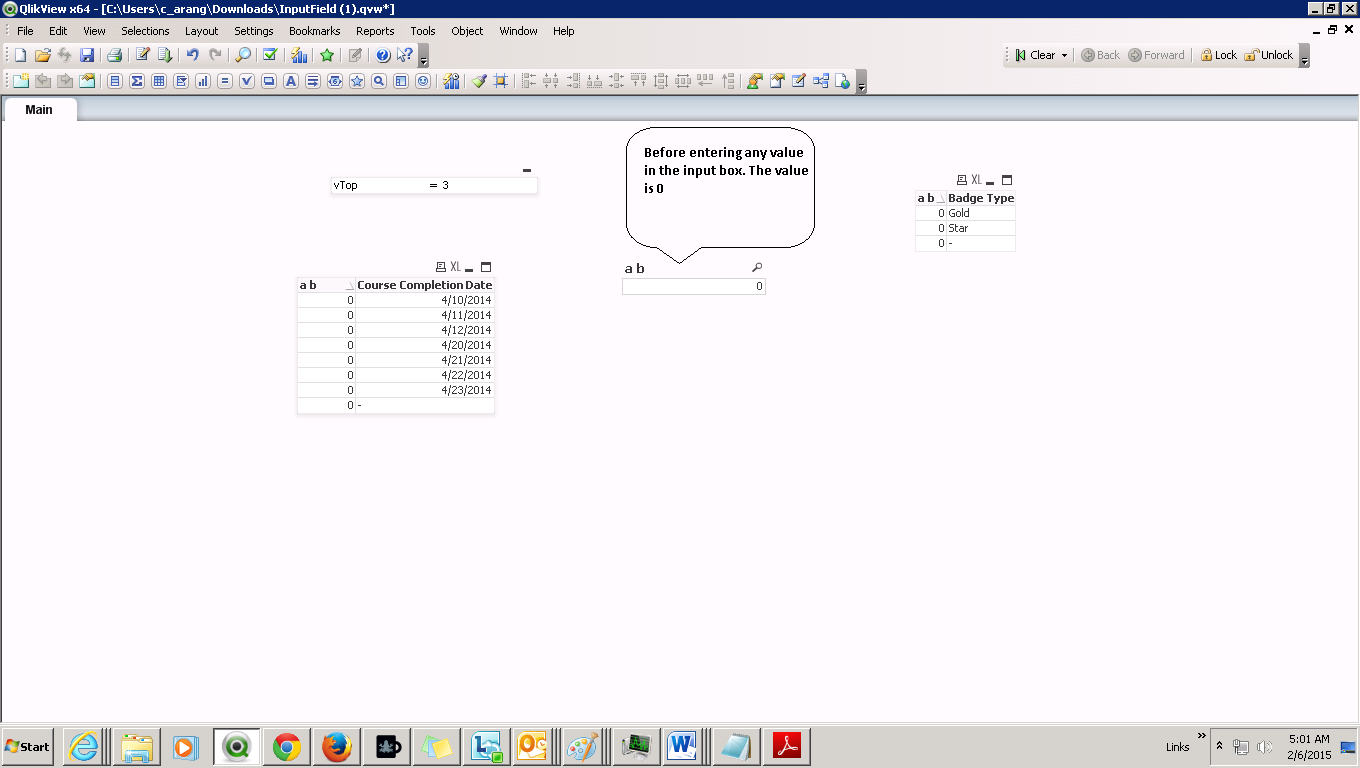1360x768 pixels.
Task: Click the Create Text Object 'A' icon
Action: pos(290,81)
